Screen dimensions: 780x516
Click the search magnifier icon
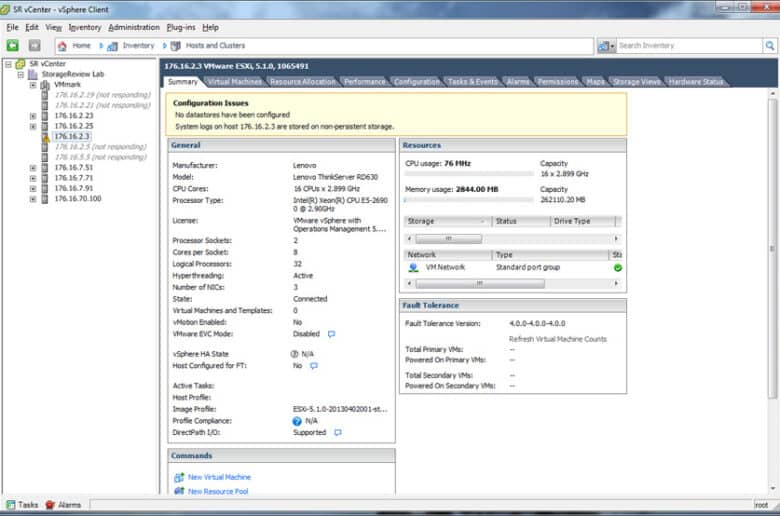770,46
